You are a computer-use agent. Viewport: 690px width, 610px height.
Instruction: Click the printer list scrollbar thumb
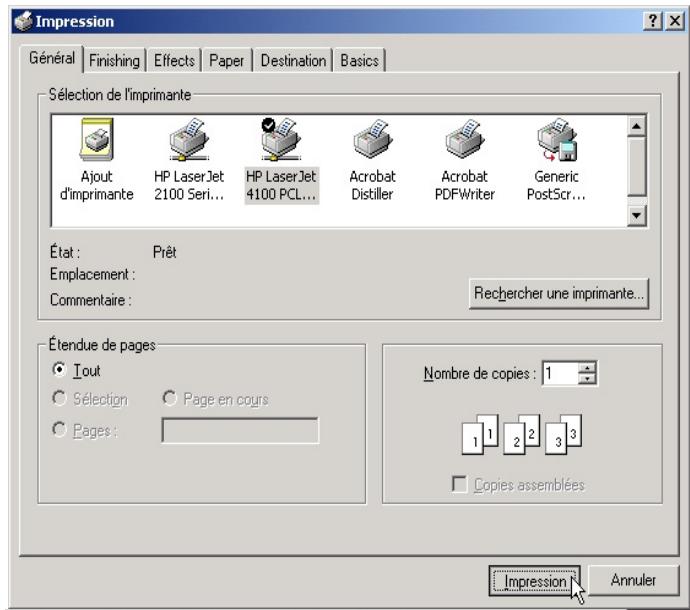tap(636, 166)
